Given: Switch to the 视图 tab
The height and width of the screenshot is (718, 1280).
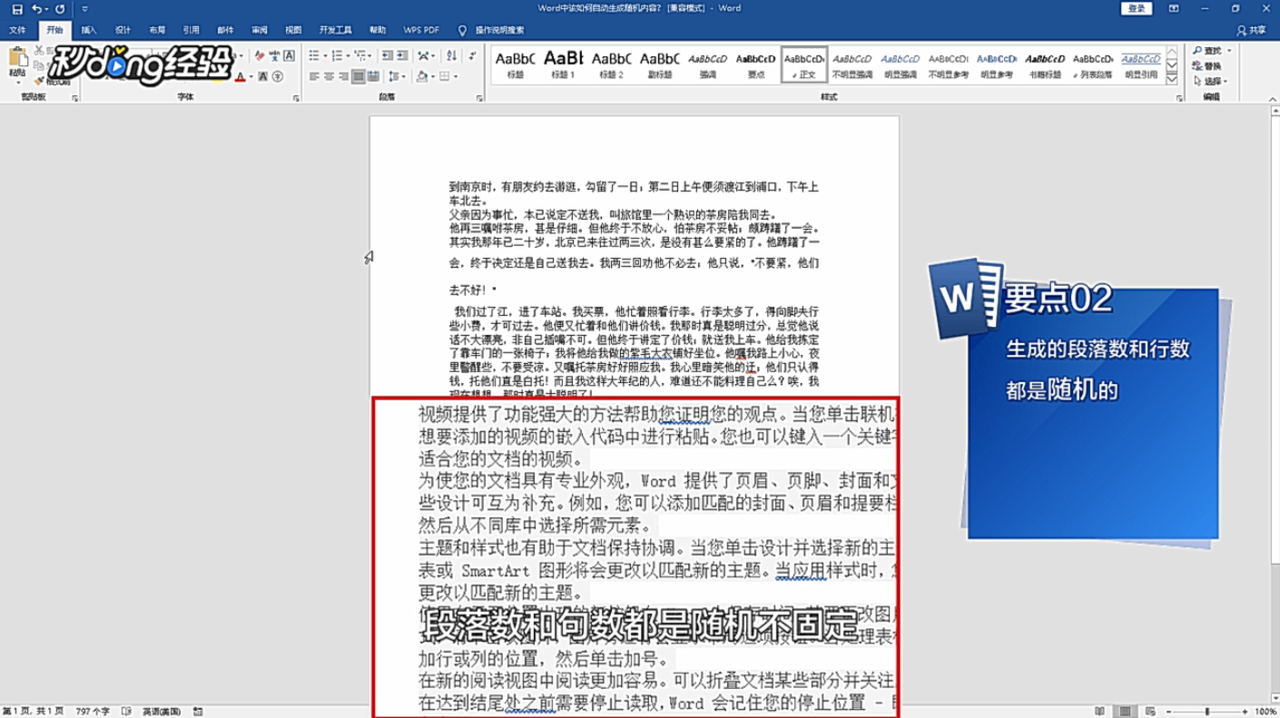Looking at the screenshot, I should pos(293,30).
